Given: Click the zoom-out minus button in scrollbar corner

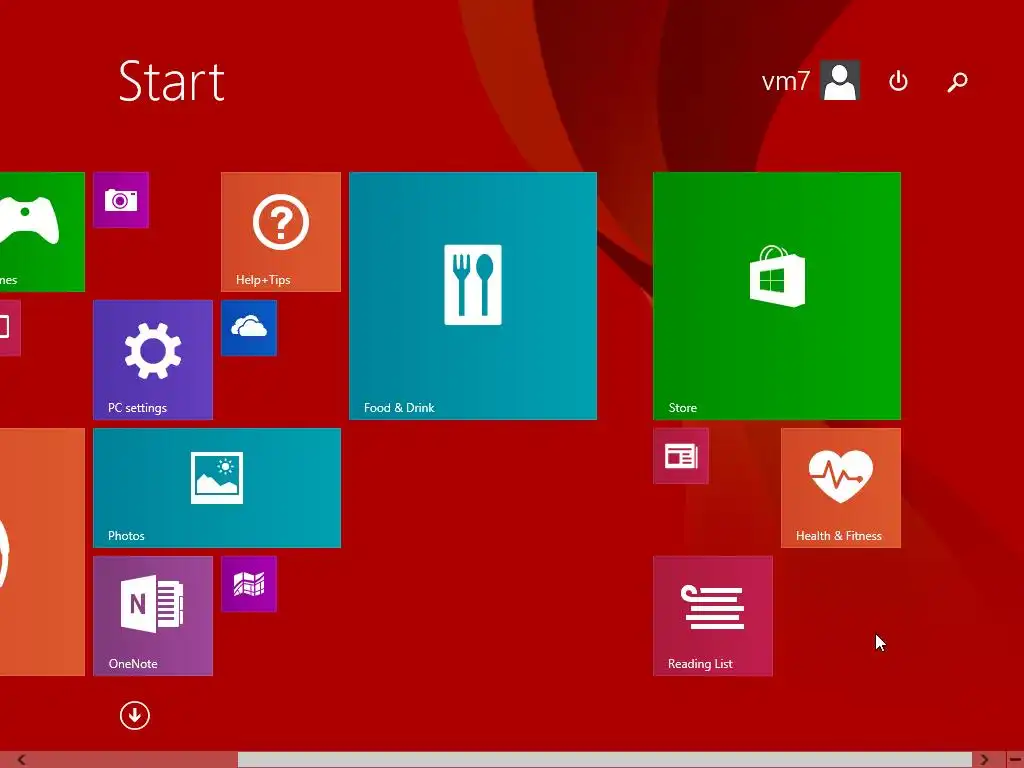Looking at the screenshot, I should point(1016,760).
